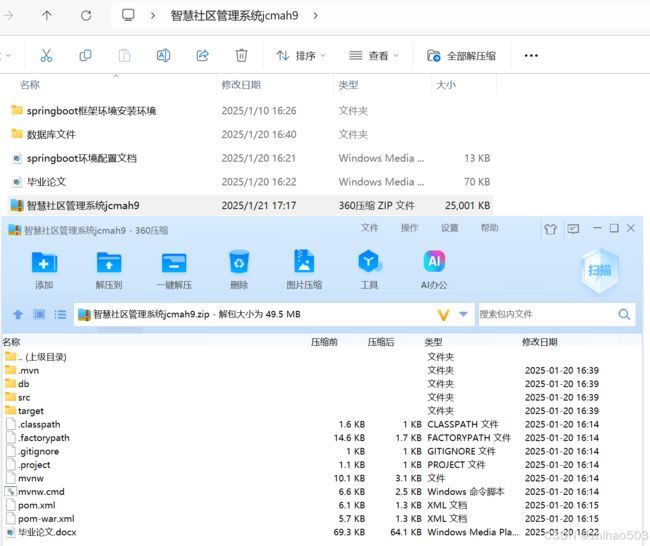This screenshot has width=650, height=546.
Task: Select the springboot环境配置文档 file
Action: [x=250, y=158]
